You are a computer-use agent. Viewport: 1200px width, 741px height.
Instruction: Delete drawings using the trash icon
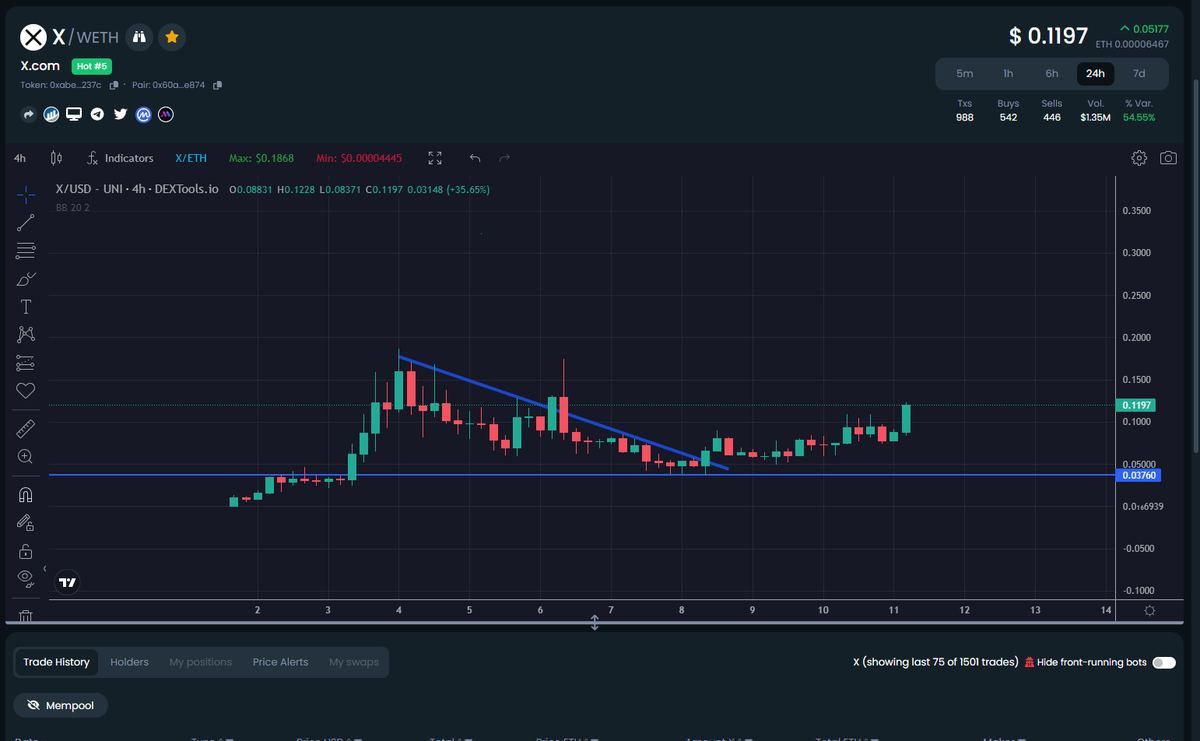click(x=25, y=615)
